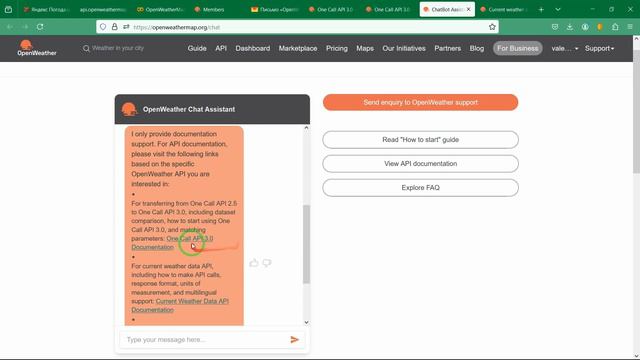Switch to the OpenWeatherMap tab

point(160,9)
